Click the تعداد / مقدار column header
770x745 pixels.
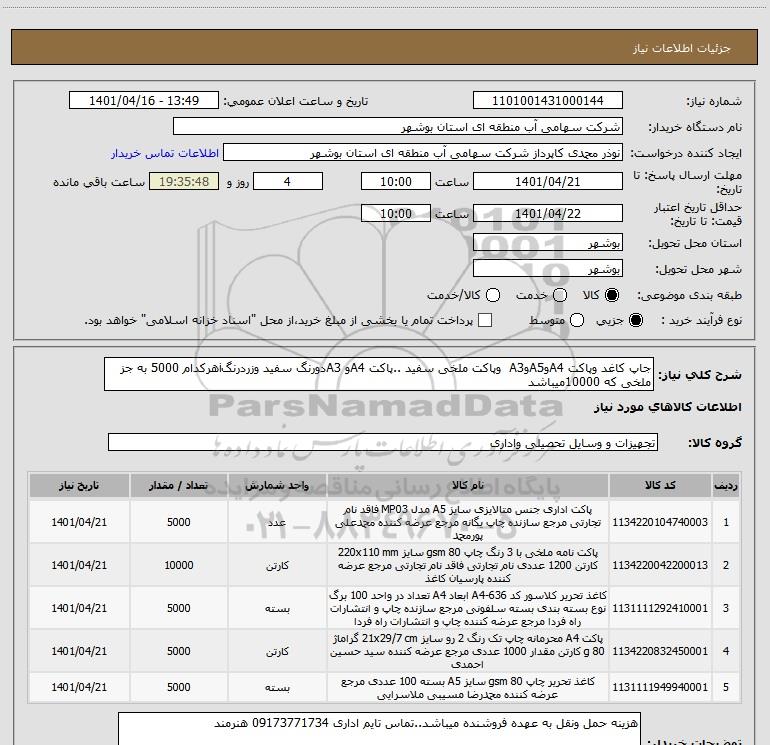179,485
